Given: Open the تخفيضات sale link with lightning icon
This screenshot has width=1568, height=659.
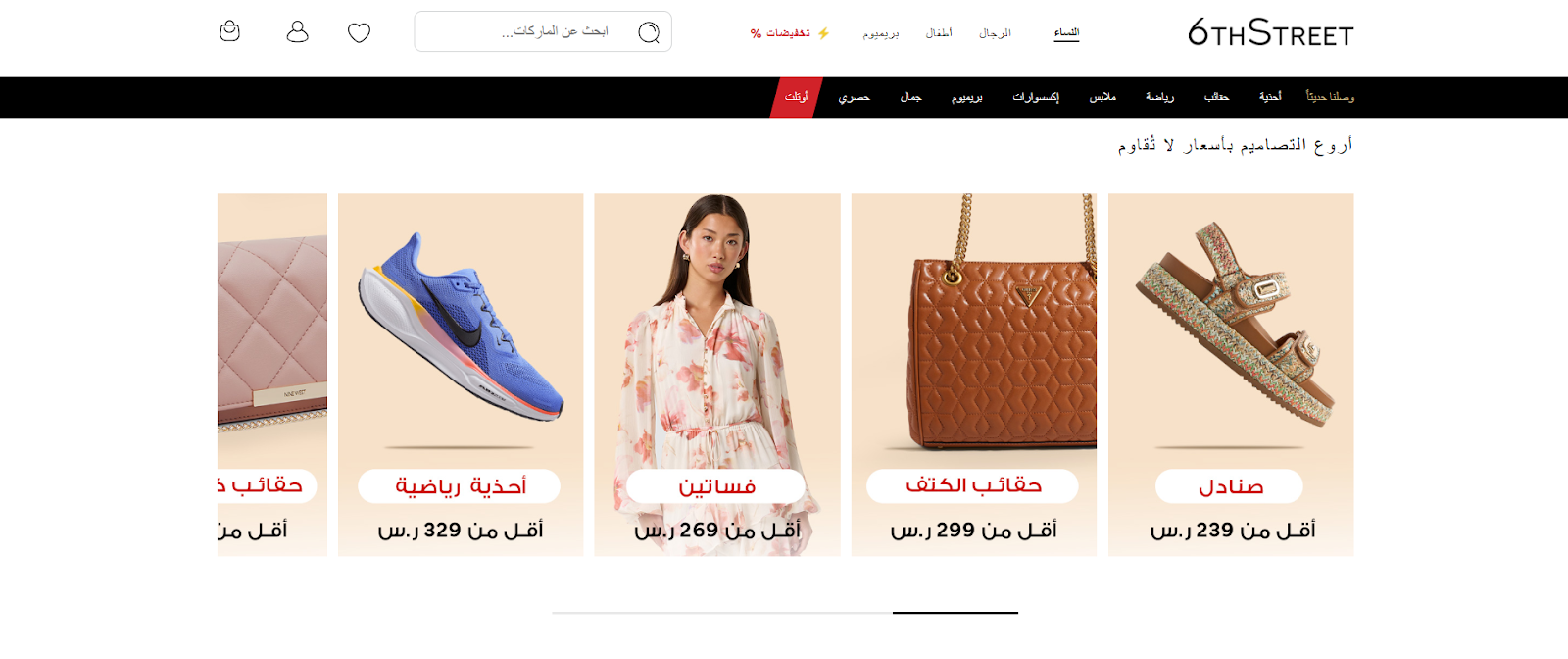Looking at the screenshot, I should coord(790,33).
